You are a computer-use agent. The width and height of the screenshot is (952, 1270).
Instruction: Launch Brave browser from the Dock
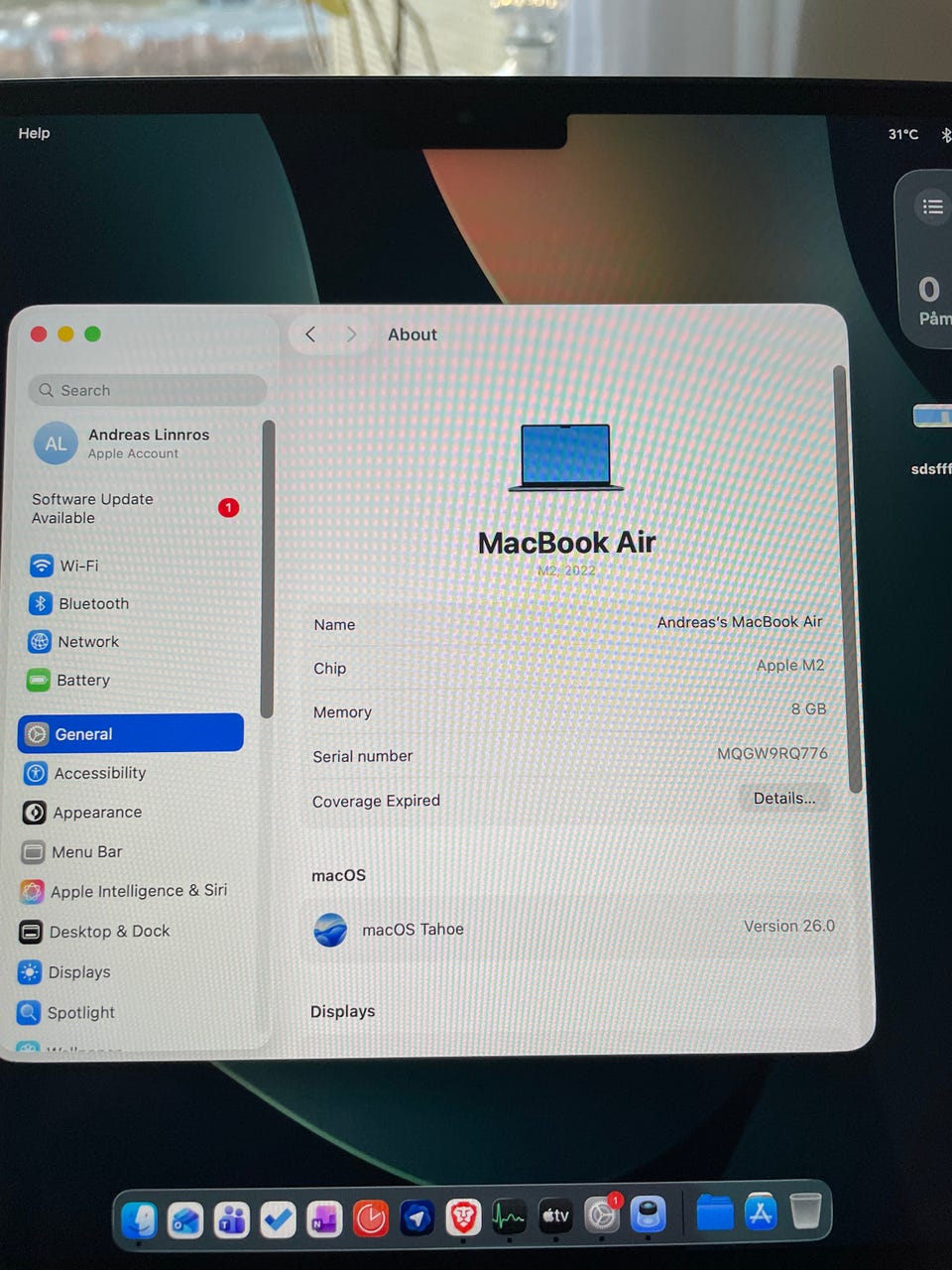[x=463, y=1217]
